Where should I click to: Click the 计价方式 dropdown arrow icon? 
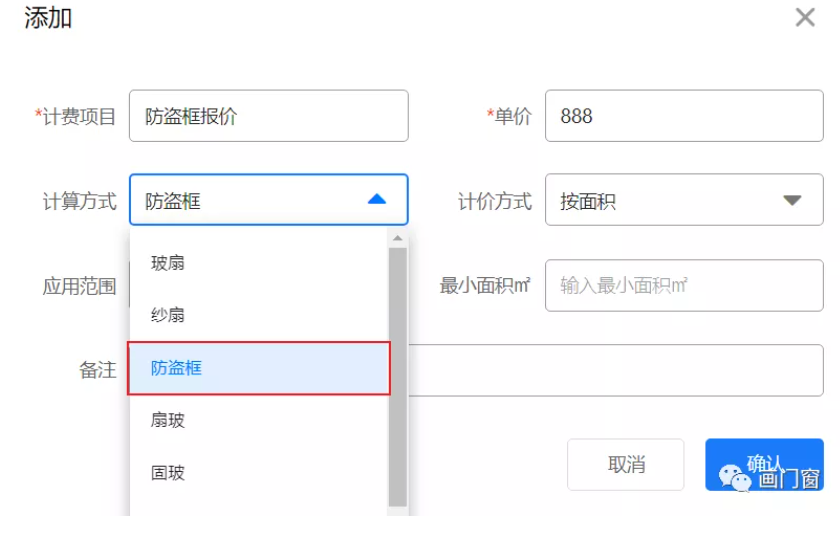coord(792,201)
